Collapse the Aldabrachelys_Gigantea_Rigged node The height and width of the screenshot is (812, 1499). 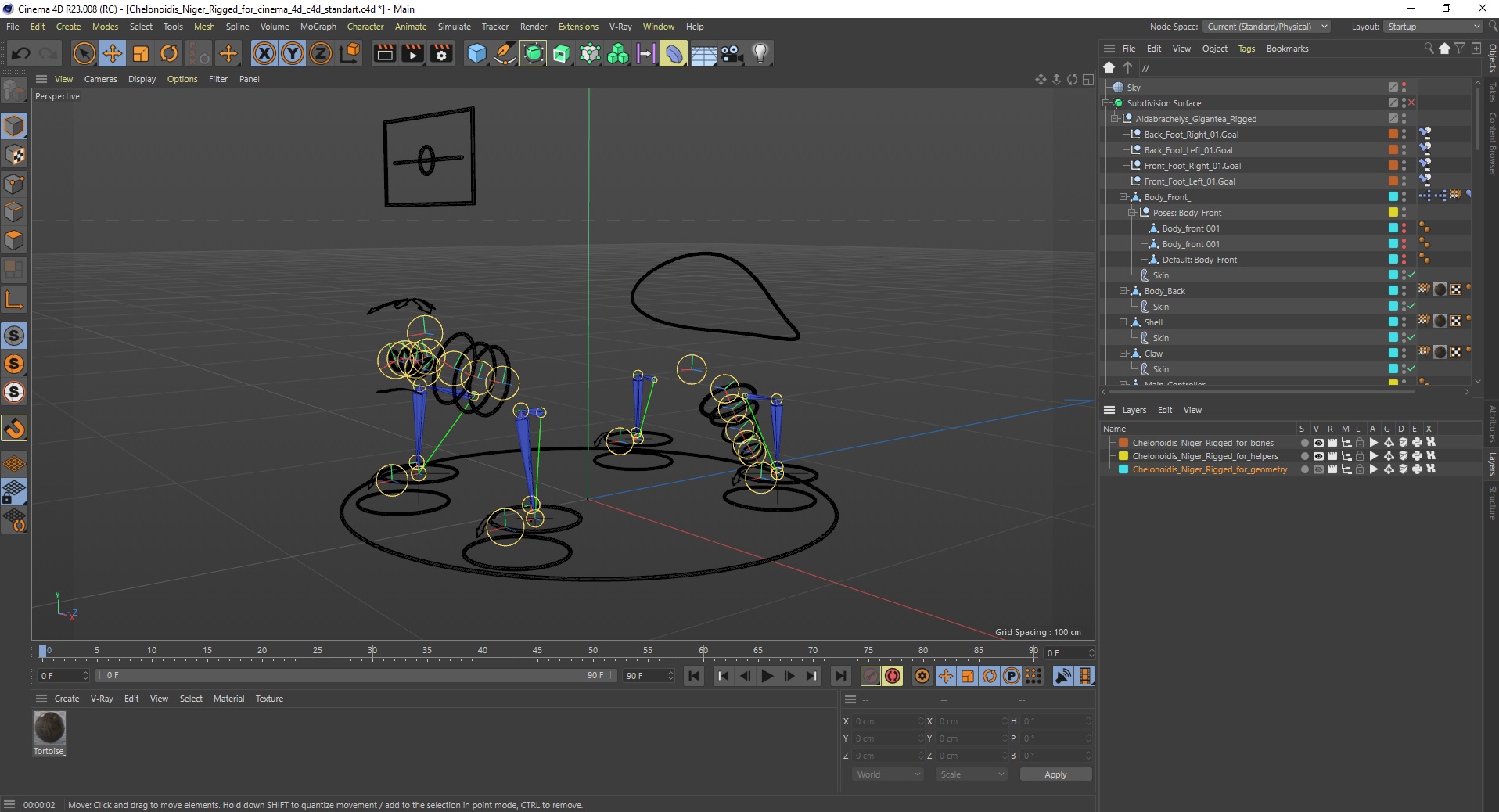1116,119
